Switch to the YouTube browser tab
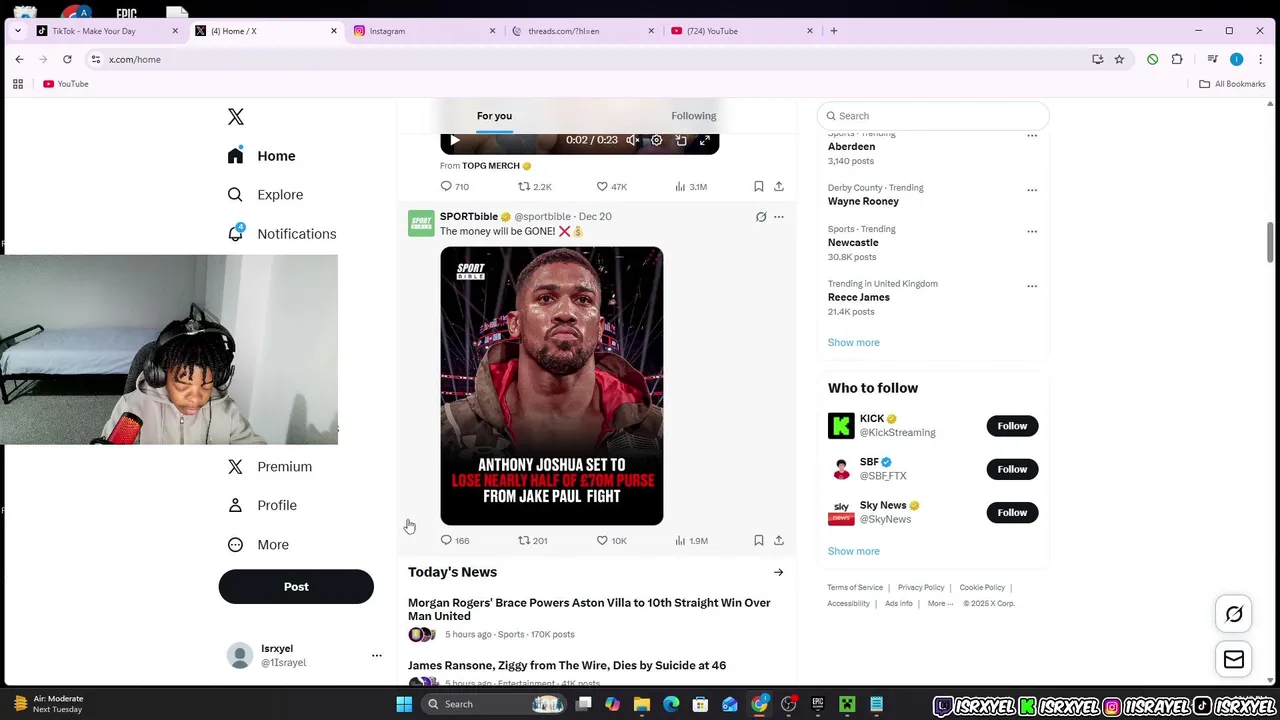 pos(742,31)
